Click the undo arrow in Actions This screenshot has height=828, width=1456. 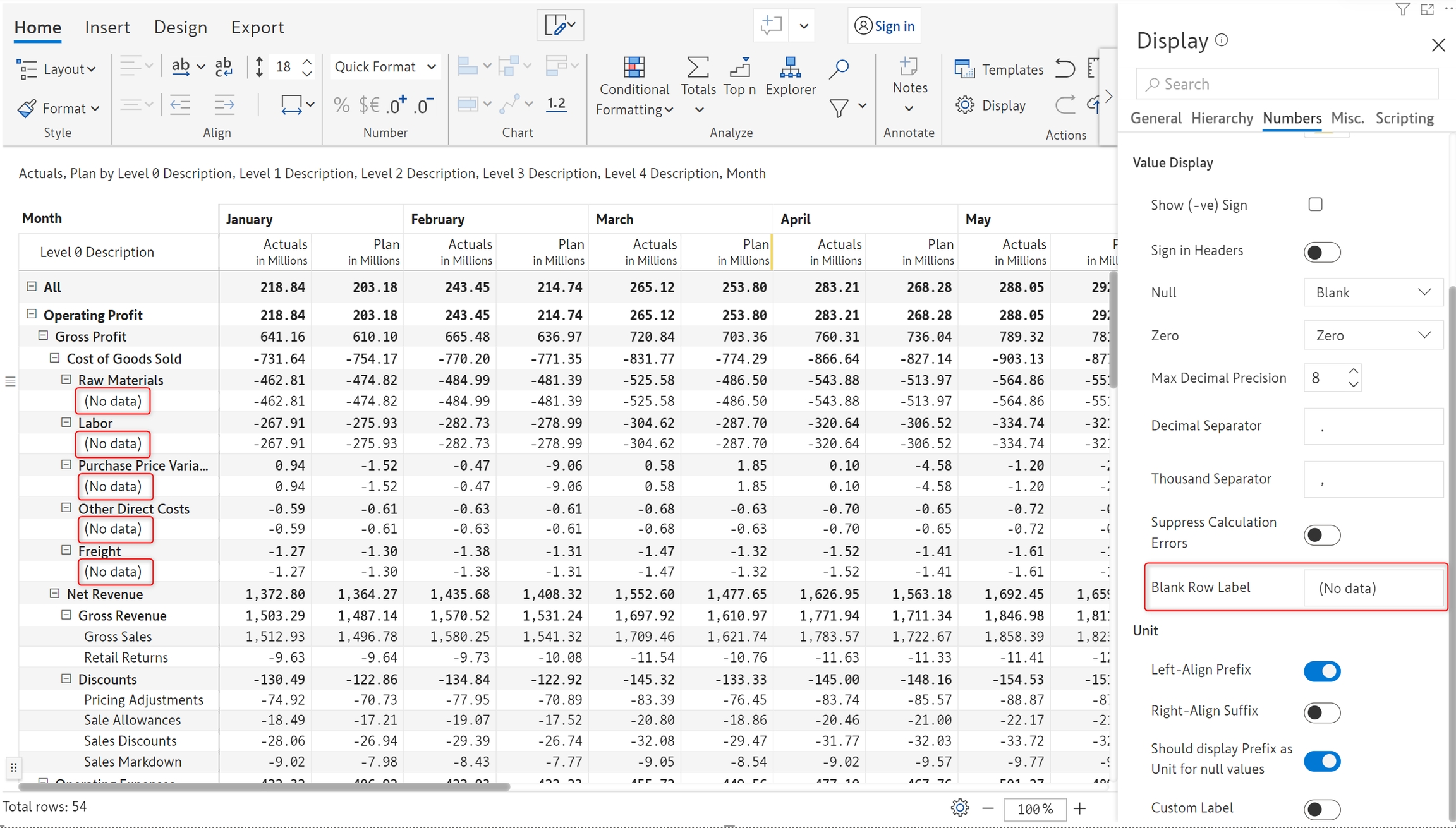[x=1065, y=68]
